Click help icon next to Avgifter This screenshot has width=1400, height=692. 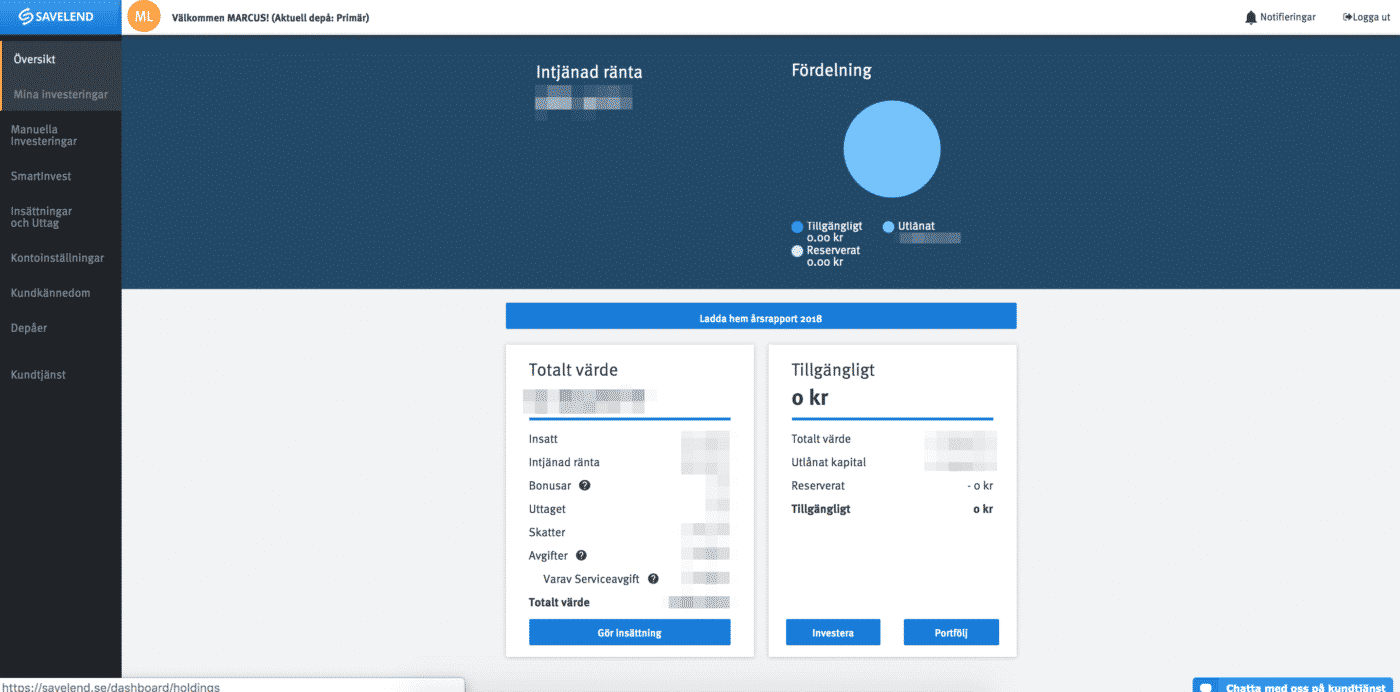(581, 555)
